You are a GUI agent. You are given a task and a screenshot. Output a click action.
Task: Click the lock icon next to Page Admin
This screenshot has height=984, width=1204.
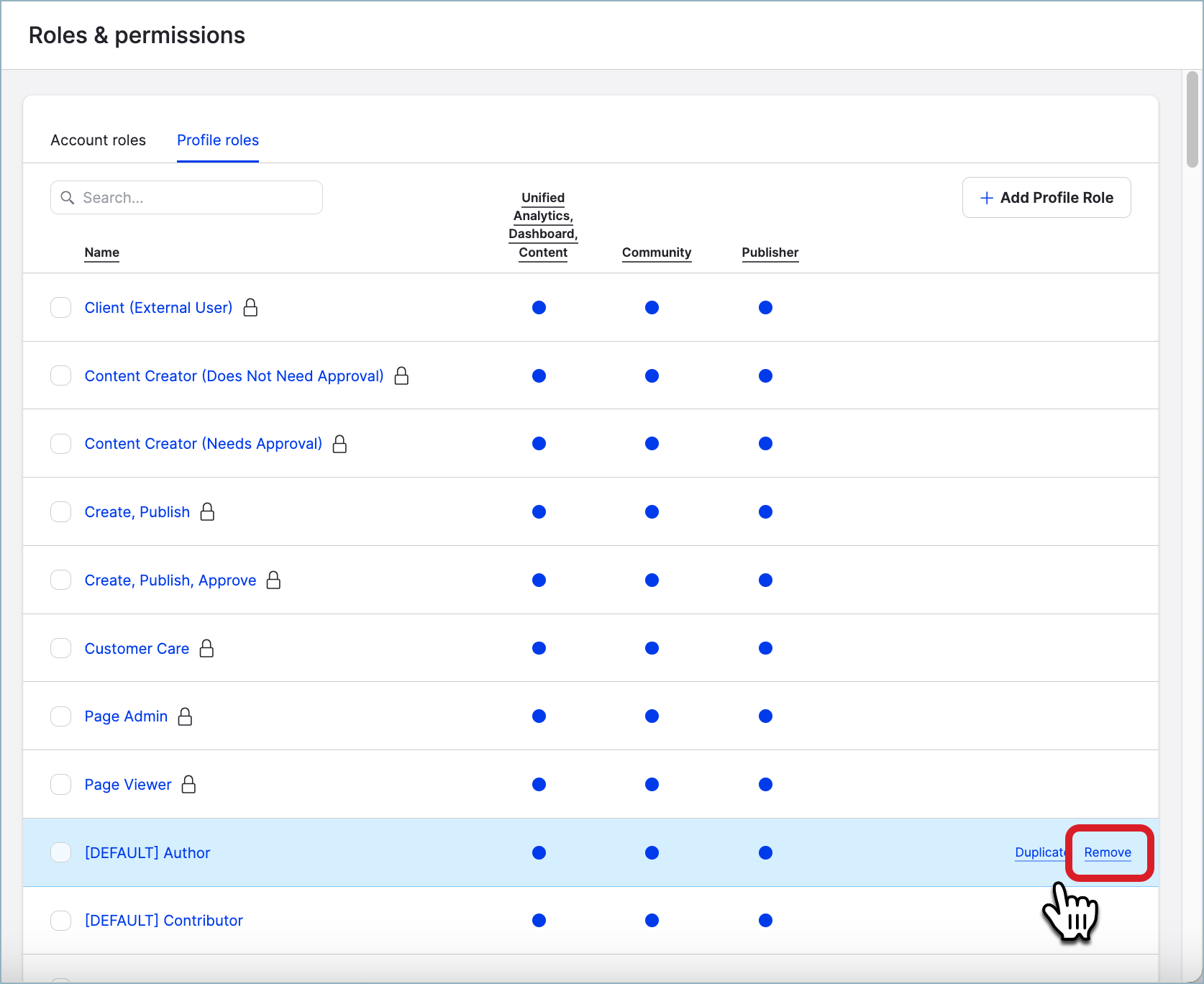tap(185, 716)
